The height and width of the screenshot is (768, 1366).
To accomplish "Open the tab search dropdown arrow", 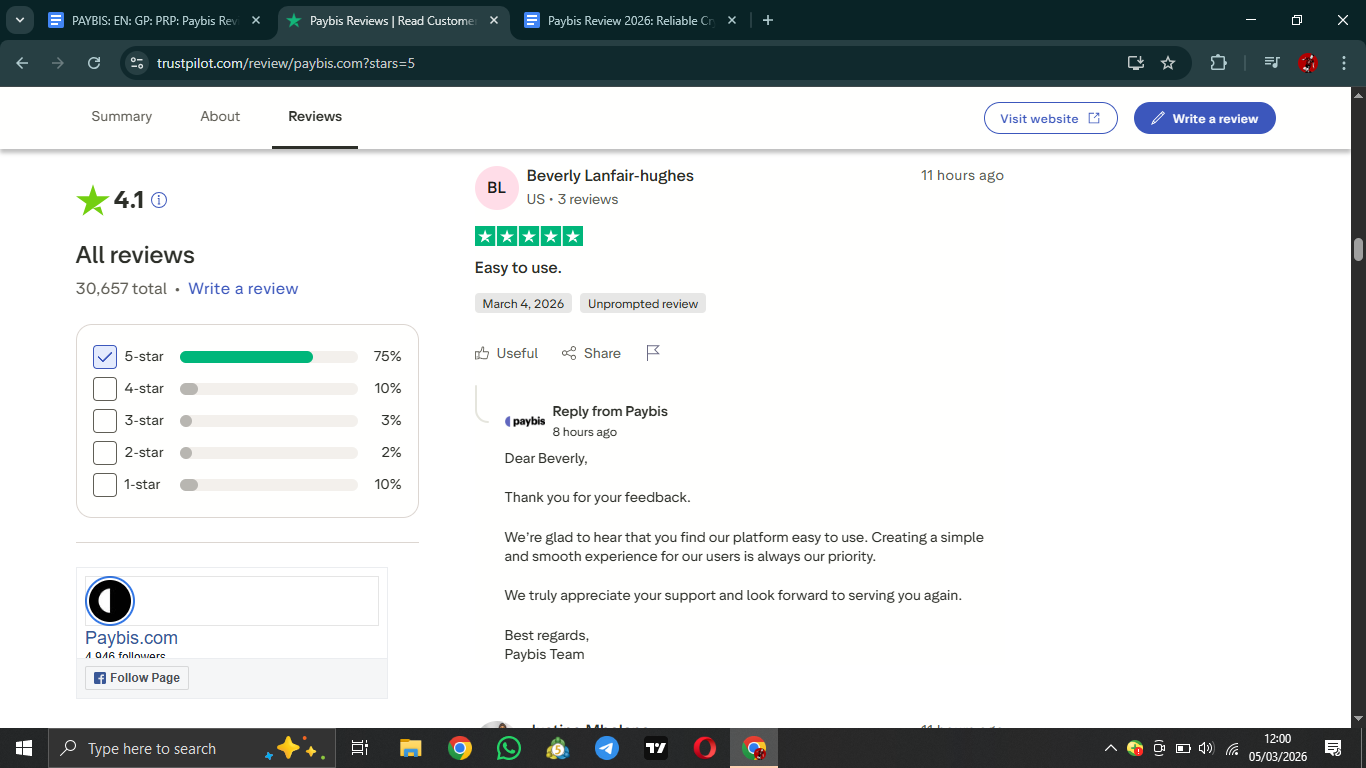I will pyautogui.click(x=19, y=20).
